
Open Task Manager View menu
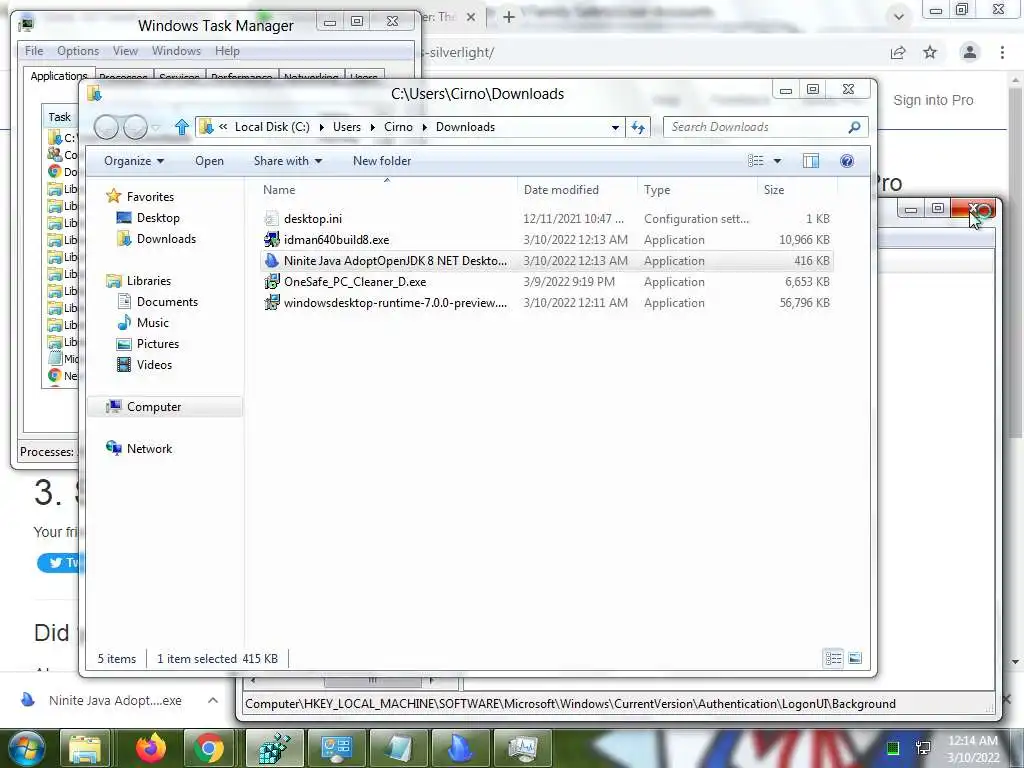125,51
